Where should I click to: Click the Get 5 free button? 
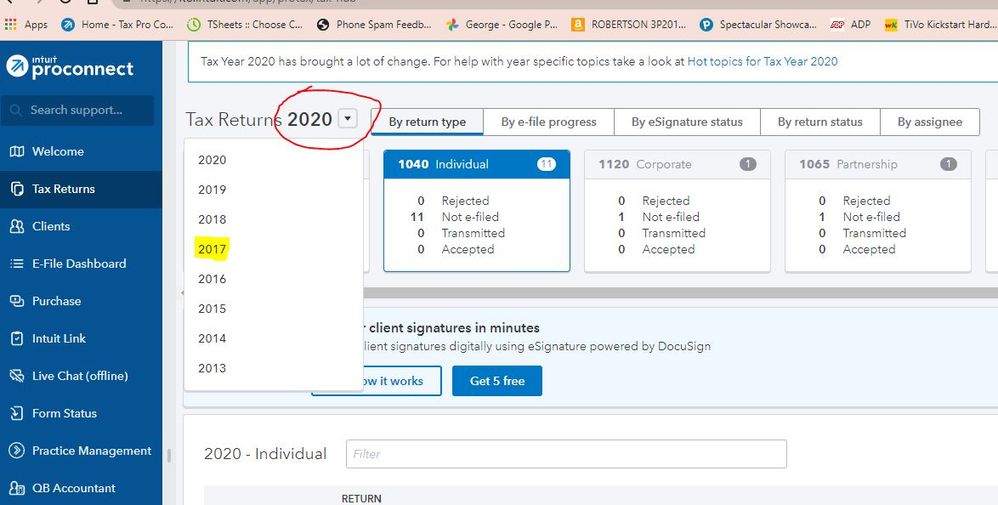pyautogui.click(x=497, y=381)
